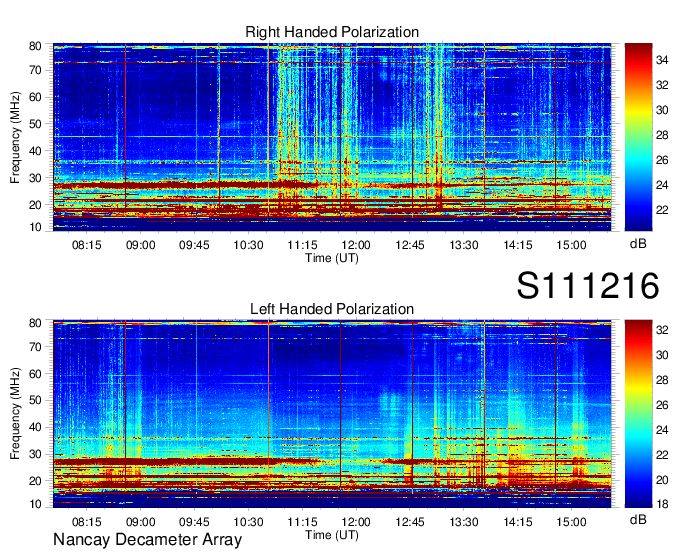The height and width of the screenshot is (552, 680).
Task: Click 13:30 tick on right-handed time axis
Action: pos(464,245)
